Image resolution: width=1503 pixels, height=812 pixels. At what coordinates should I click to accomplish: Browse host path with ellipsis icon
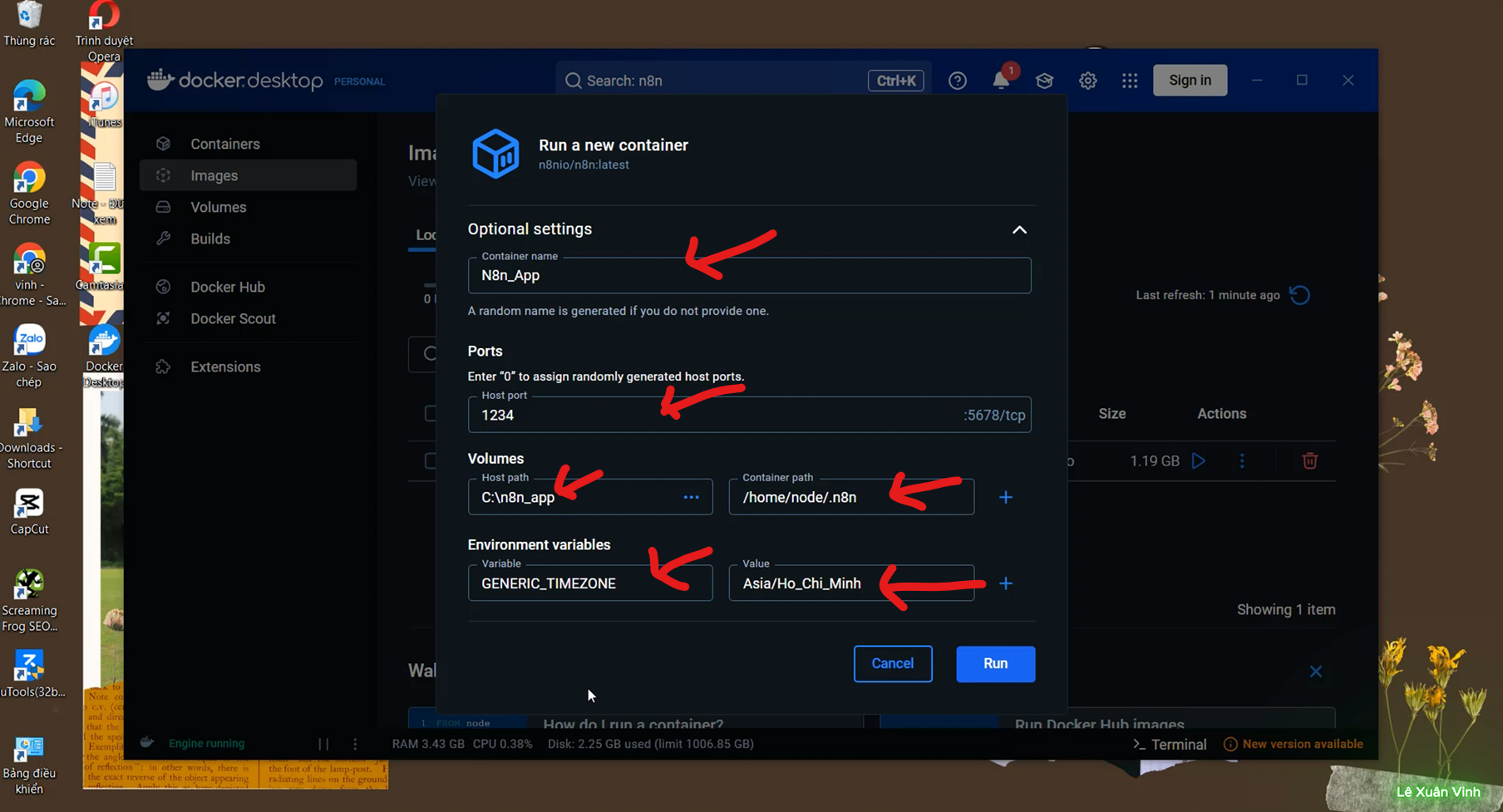pos(691,497)
